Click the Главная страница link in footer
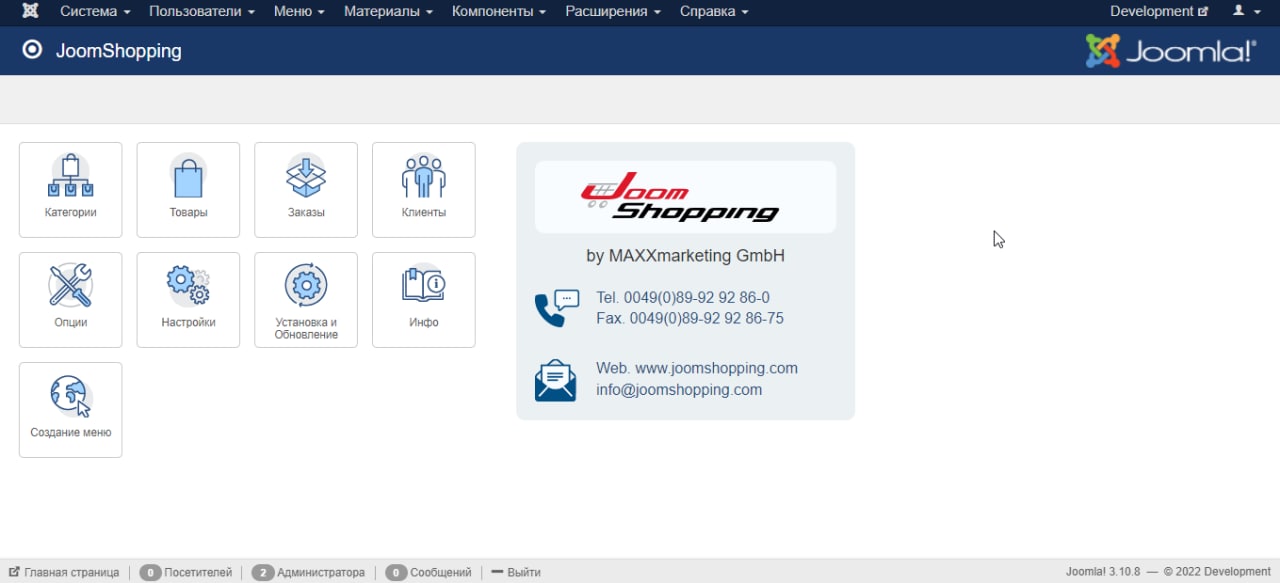 (65, 572)
